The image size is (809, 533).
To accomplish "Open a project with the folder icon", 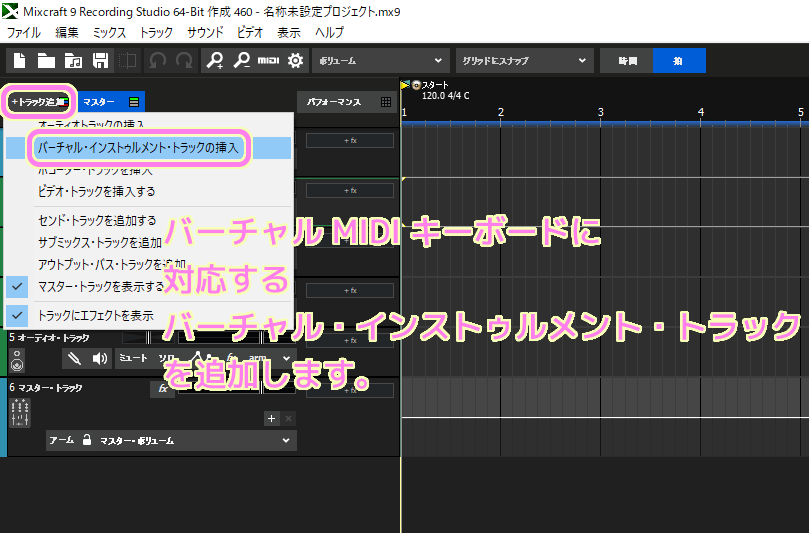I will pos(46,60).
